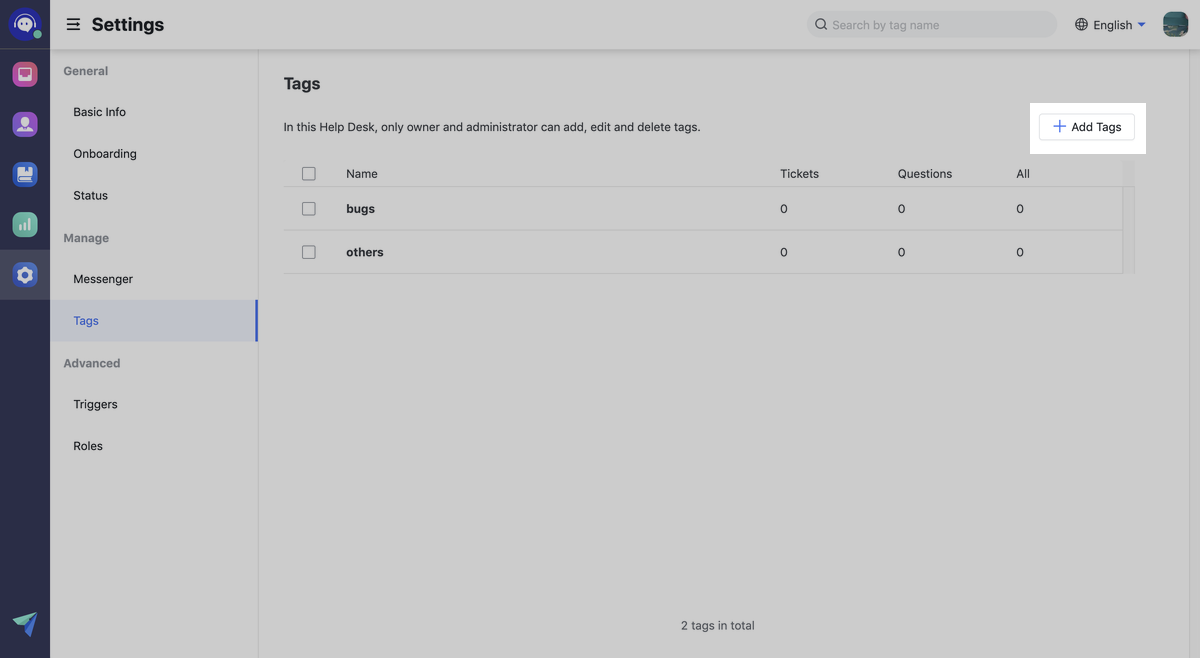Click the Add Tags button
The width and height of the screenshot is (1200, 658).
click(x=1086, y=126)
